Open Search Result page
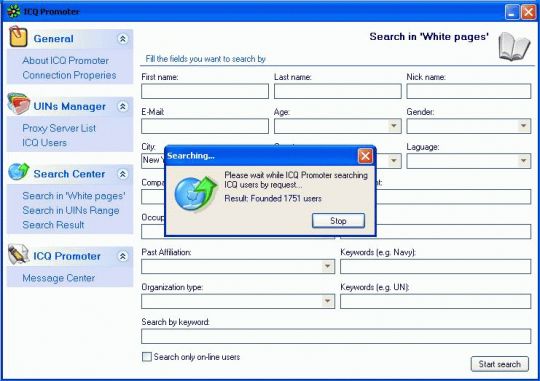This screenshot has width=540, height=381. pyautogui.click(x=53, y=225)
